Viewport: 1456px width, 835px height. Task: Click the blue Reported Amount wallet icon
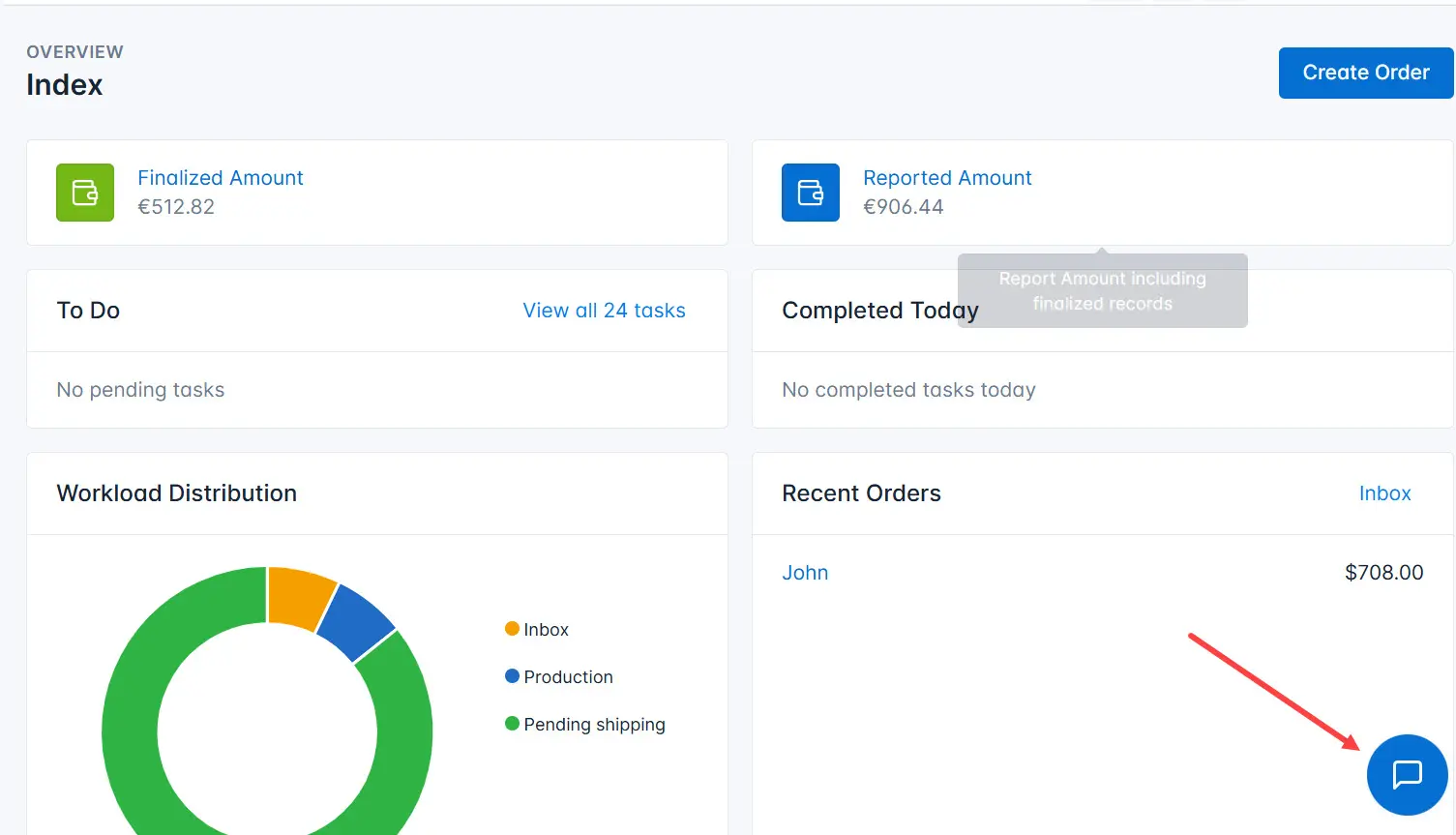[811, 193]
